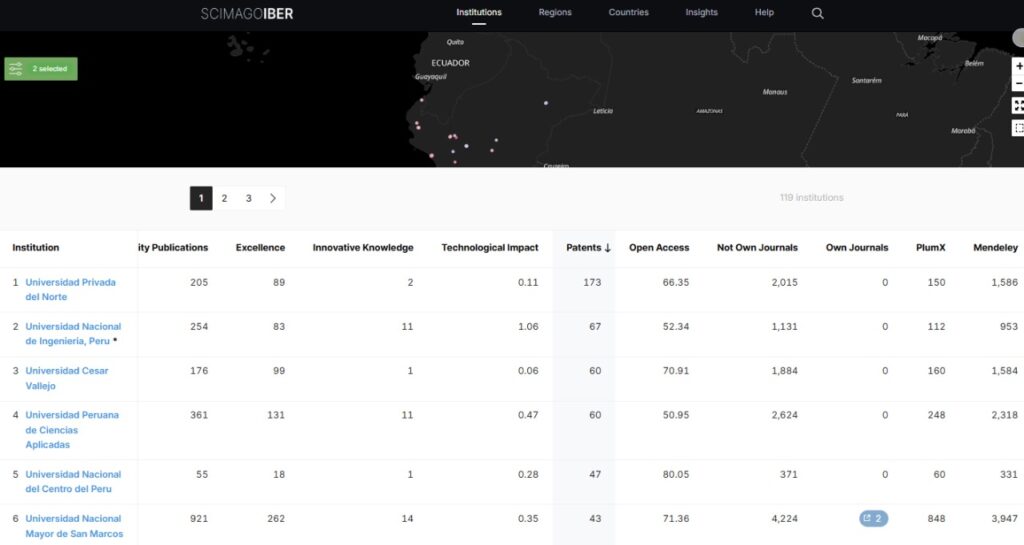Image resolution: width=1024 pixels, height=545 pixels.
Task: Click the search magnifier icon in navbar
Action: 817,13
